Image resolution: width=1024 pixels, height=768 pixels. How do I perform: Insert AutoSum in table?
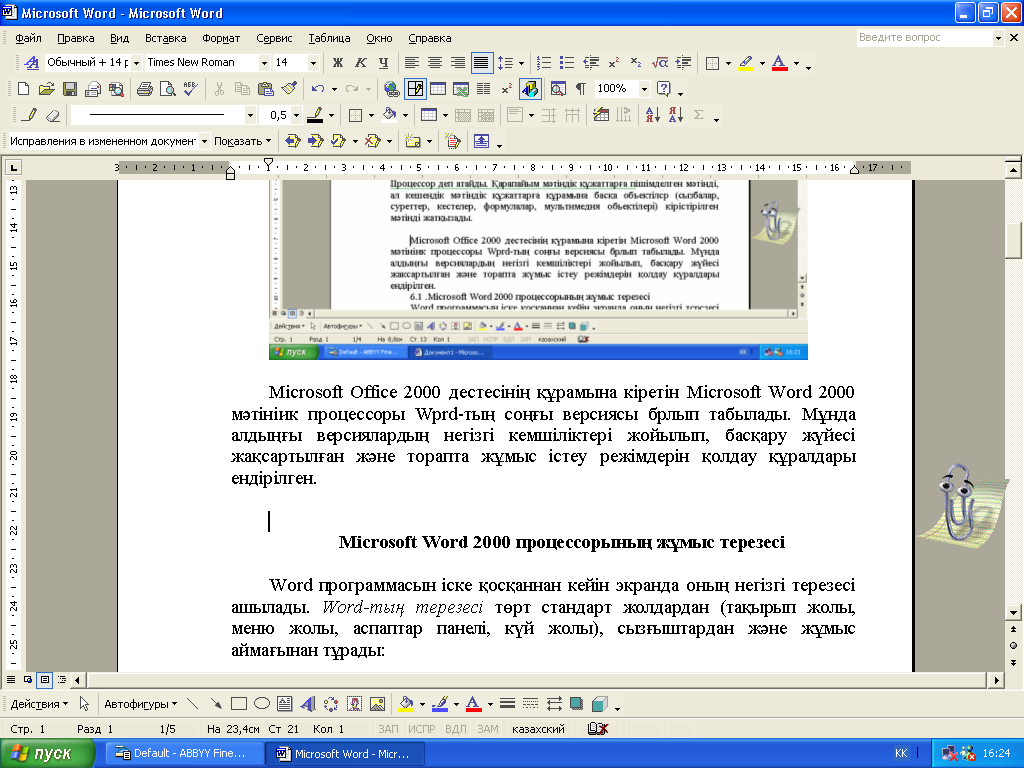[x=698, y=116]
